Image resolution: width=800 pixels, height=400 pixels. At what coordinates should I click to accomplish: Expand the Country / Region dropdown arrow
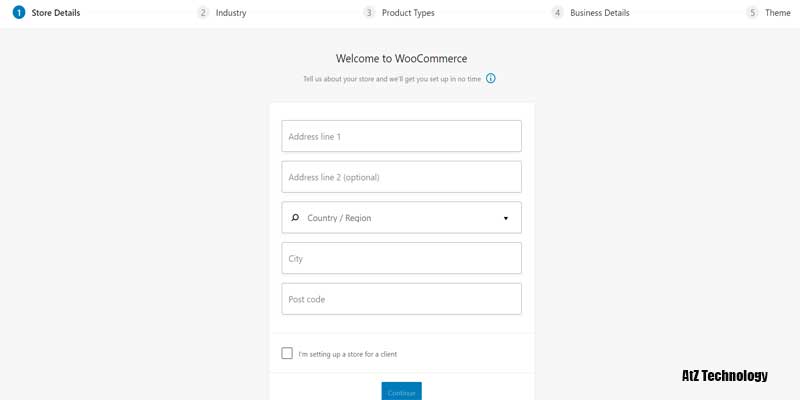point(505,218)
